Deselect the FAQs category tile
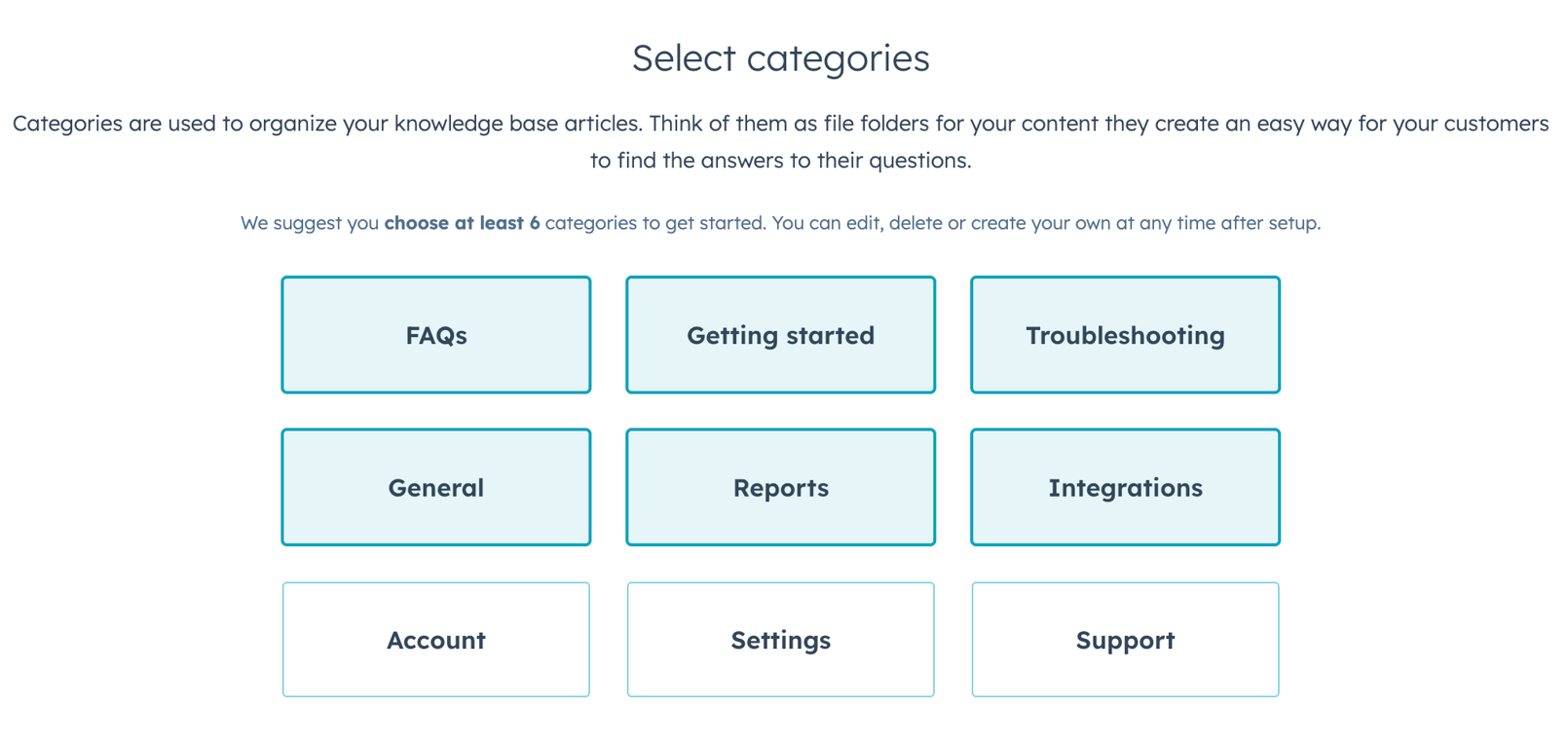1568x745 pixels. pyautogui.click(x=435, y=334)
